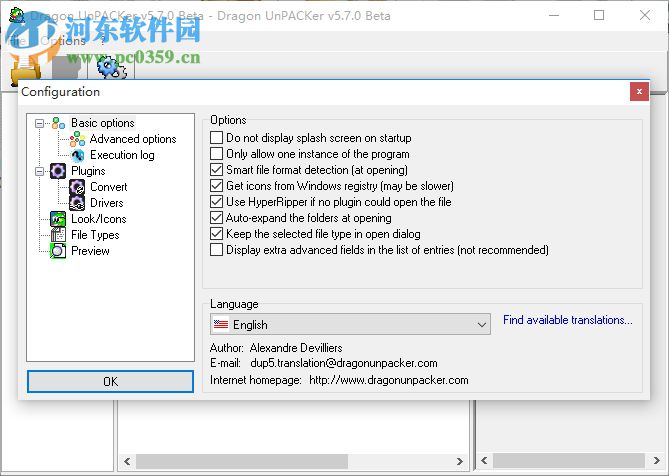Click the Drivers plugin icon
Viewport: 669px width, 476px height.
(x=77, y=203)
